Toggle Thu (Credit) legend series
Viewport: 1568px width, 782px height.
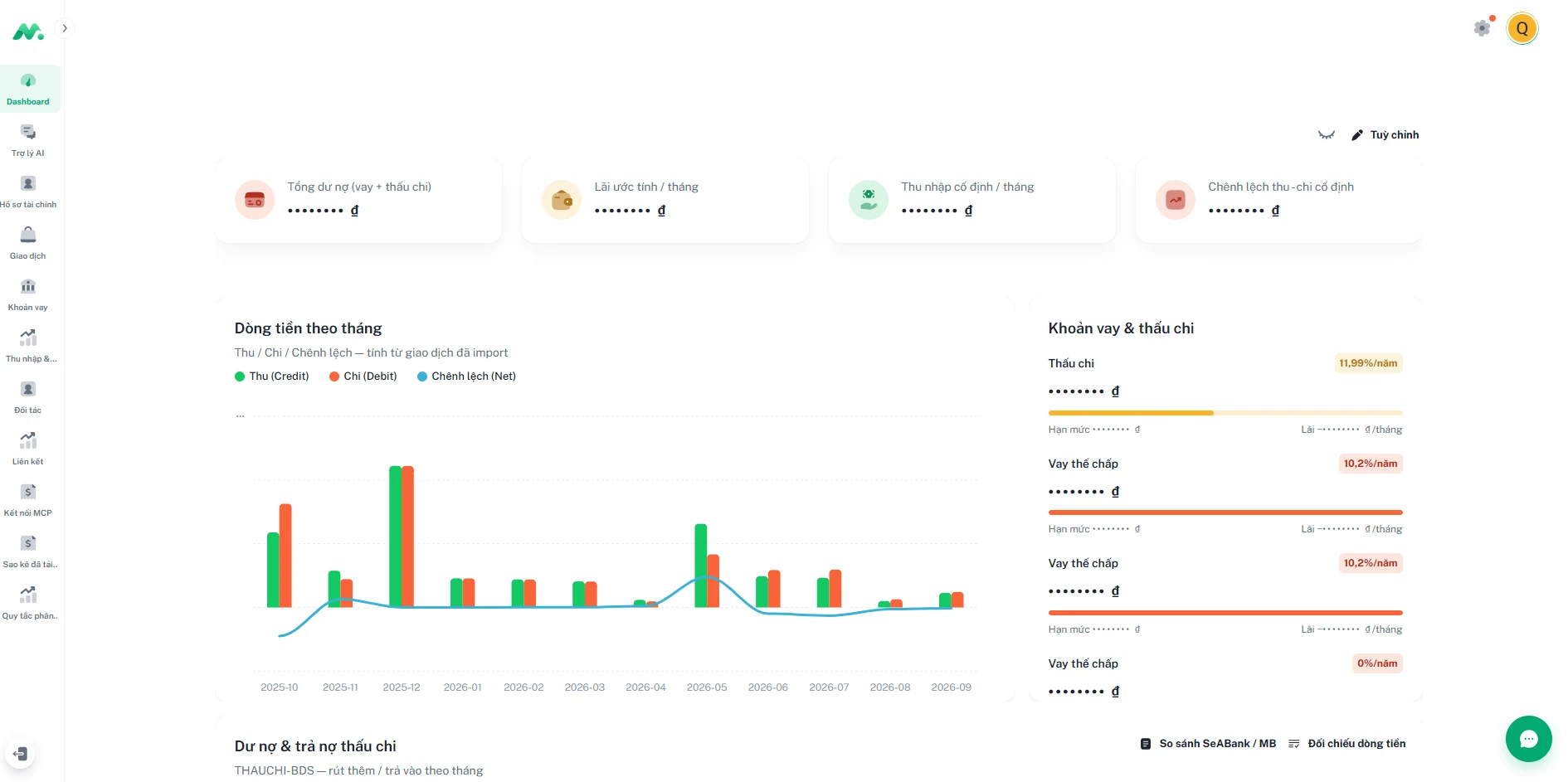(x=272, y=376)
